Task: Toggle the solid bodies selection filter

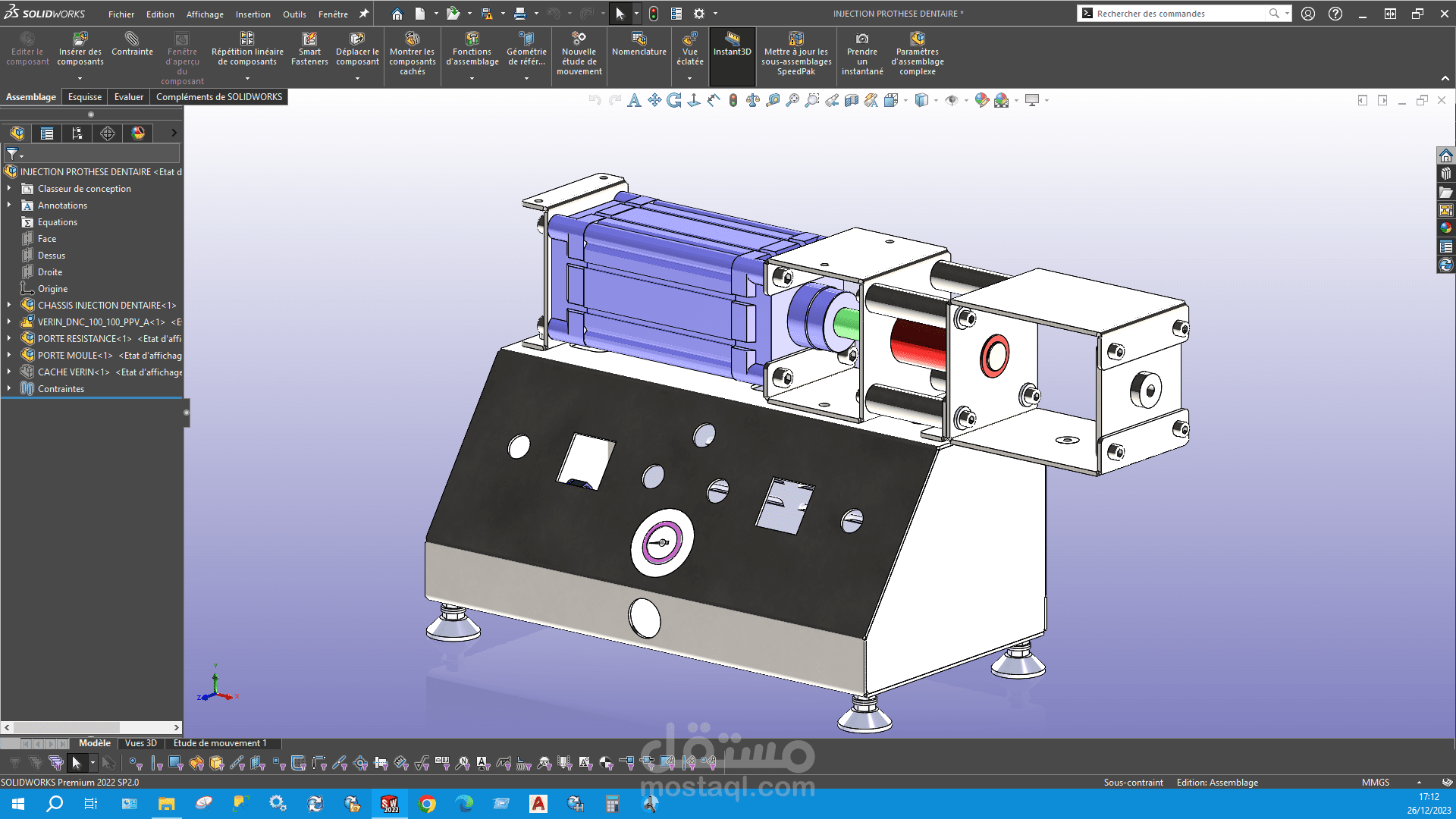Action: pyautogui.click(x=217, y=763)
